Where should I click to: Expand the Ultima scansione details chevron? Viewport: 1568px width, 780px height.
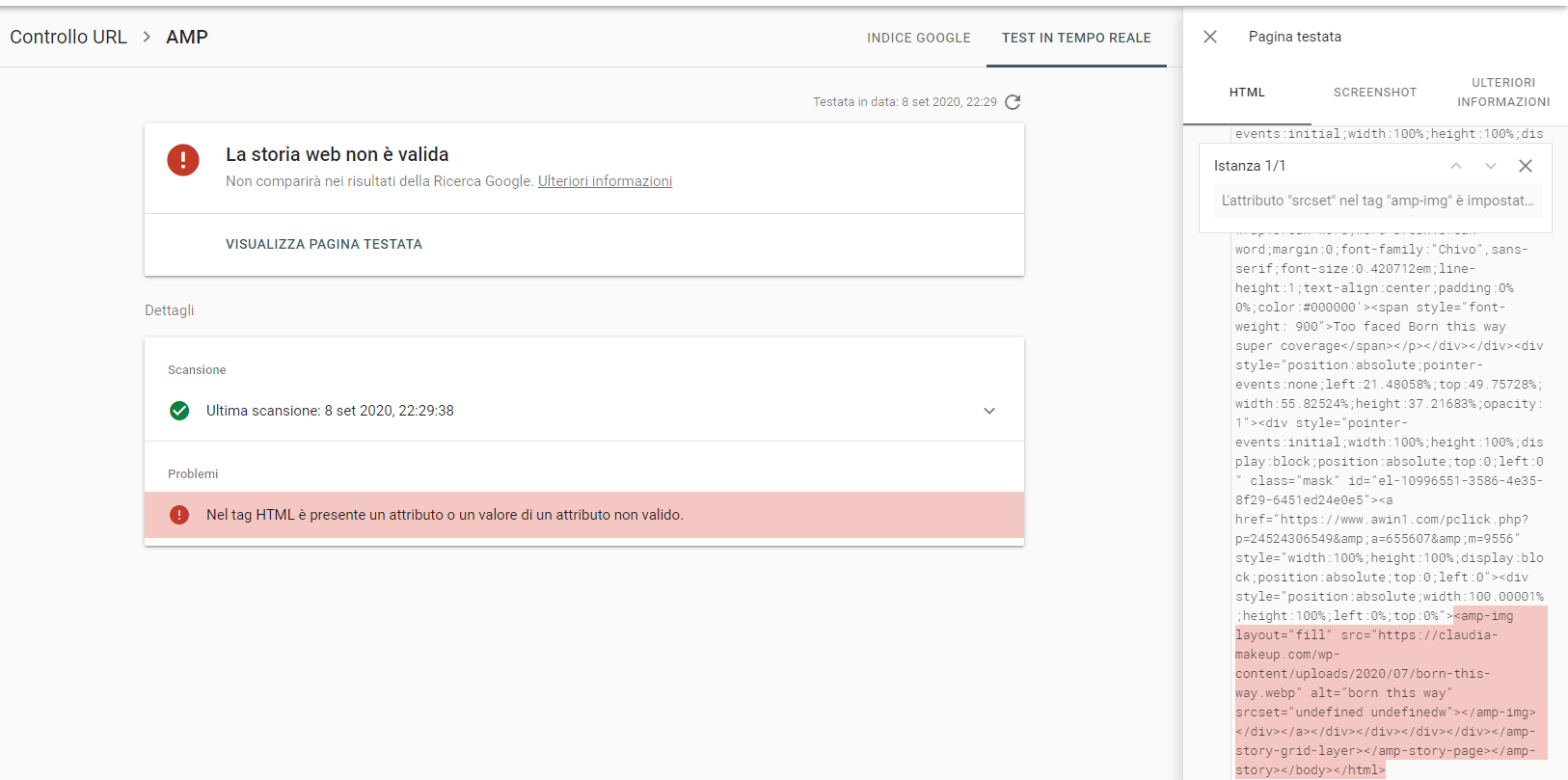coord(989,411)
